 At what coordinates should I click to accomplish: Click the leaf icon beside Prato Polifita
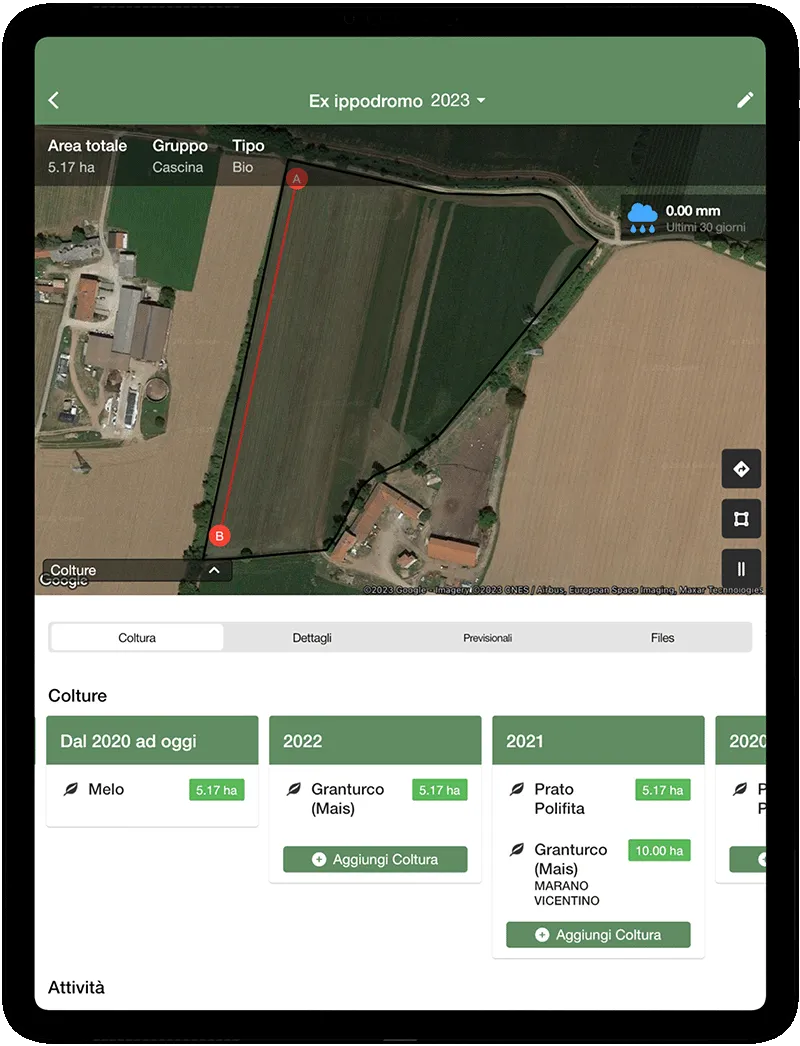coord(516,789)
